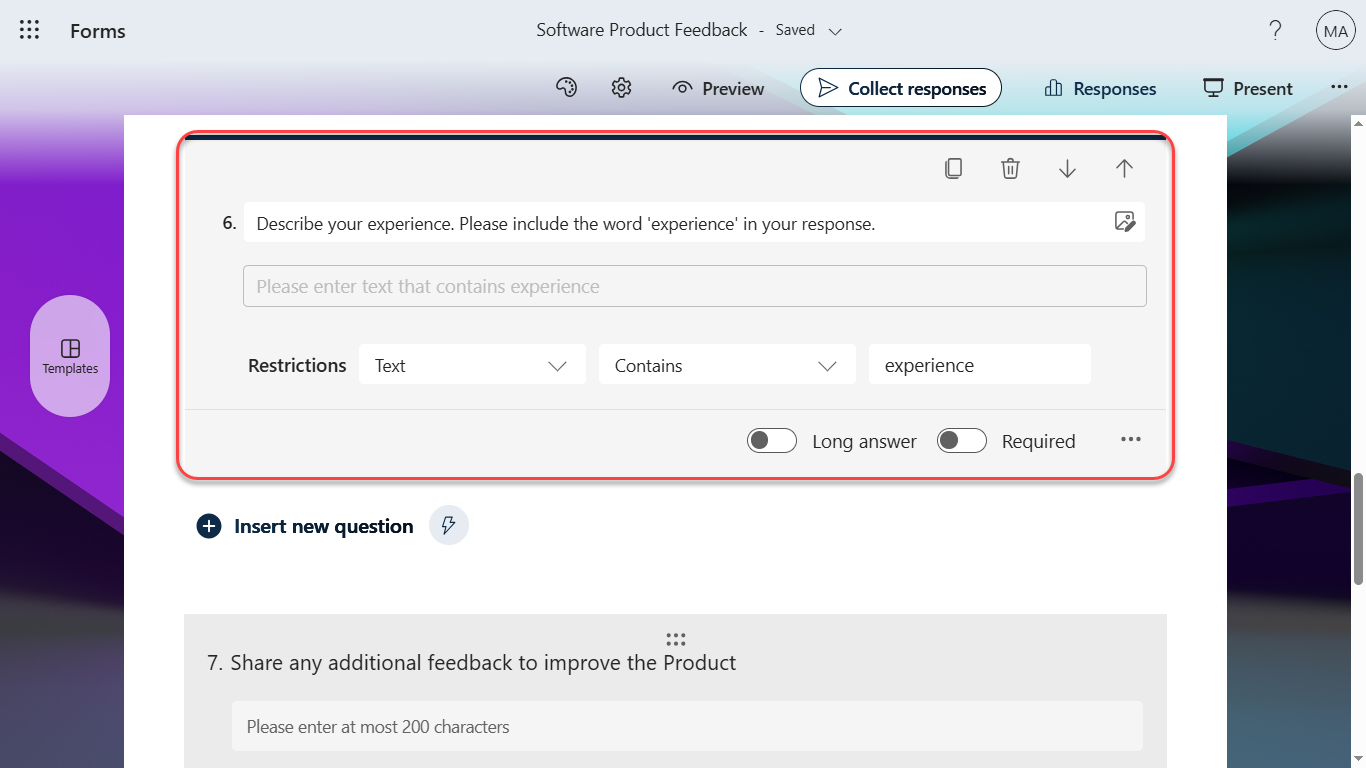Copy question 6 with duplicate icon
The image size is (1366, 768).
(953, 169)
